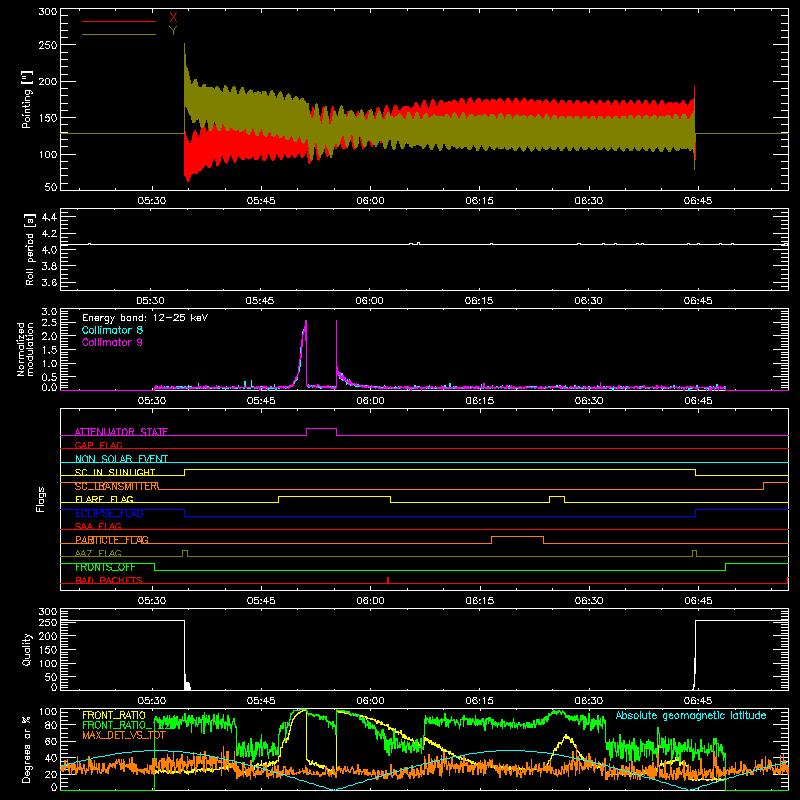This screenshot has height=800, width=800.
Task: Click the 4.4 tick on Roll period axis
Action: (49, 217)
